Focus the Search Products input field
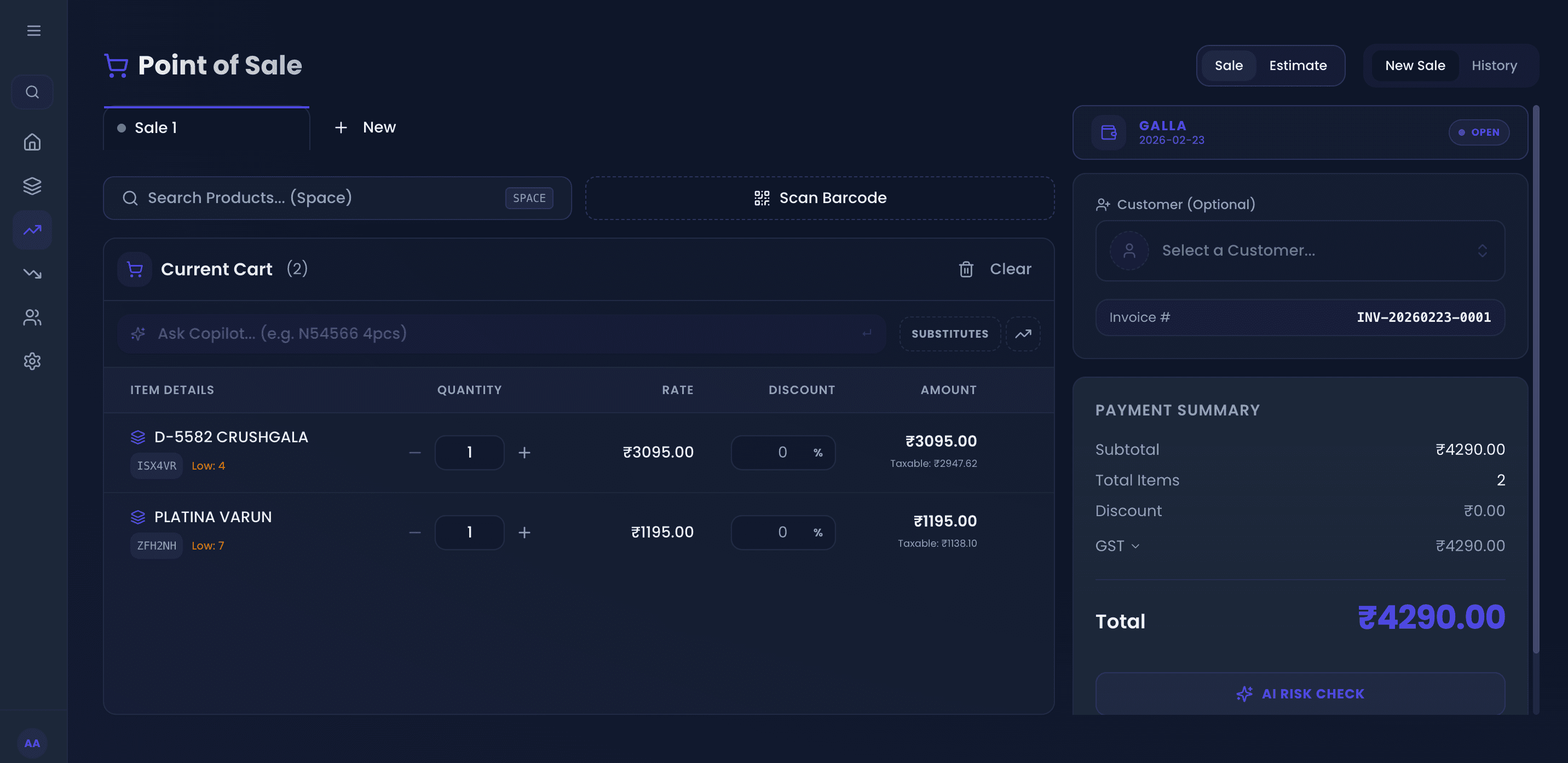 (337, 198)
